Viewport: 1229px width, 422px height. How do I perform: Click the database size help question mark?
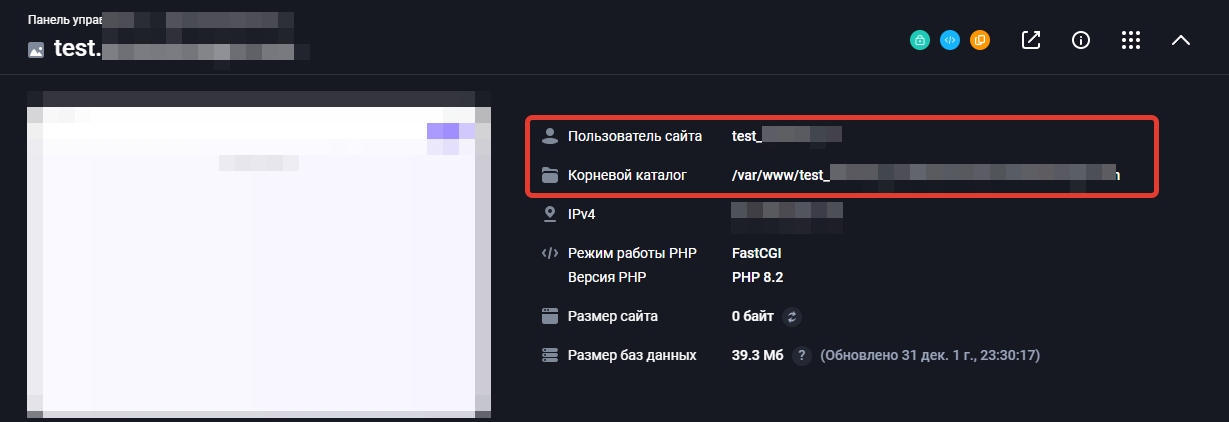[x=801, y=355]
